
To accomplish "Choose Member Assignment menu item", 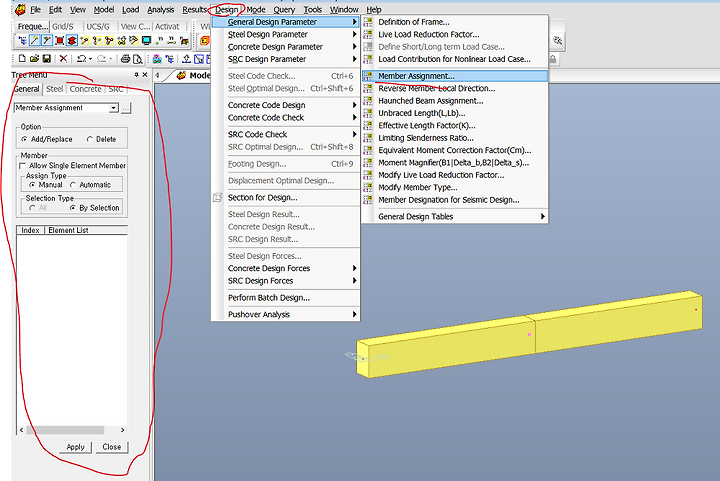I will tap(455, 76).
